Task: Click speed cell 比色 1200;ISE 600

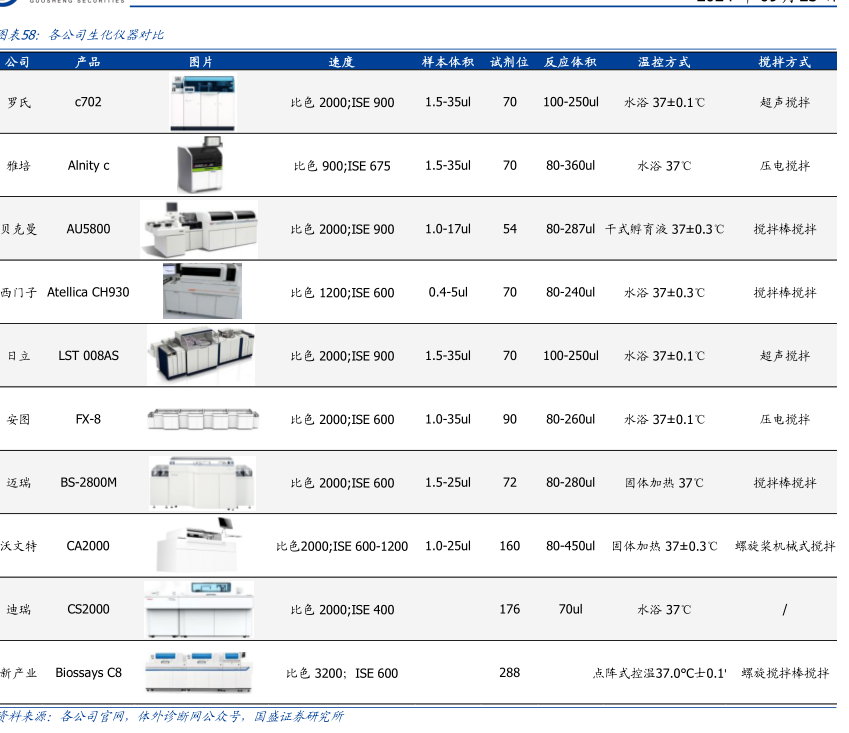Action: [342, 292]
